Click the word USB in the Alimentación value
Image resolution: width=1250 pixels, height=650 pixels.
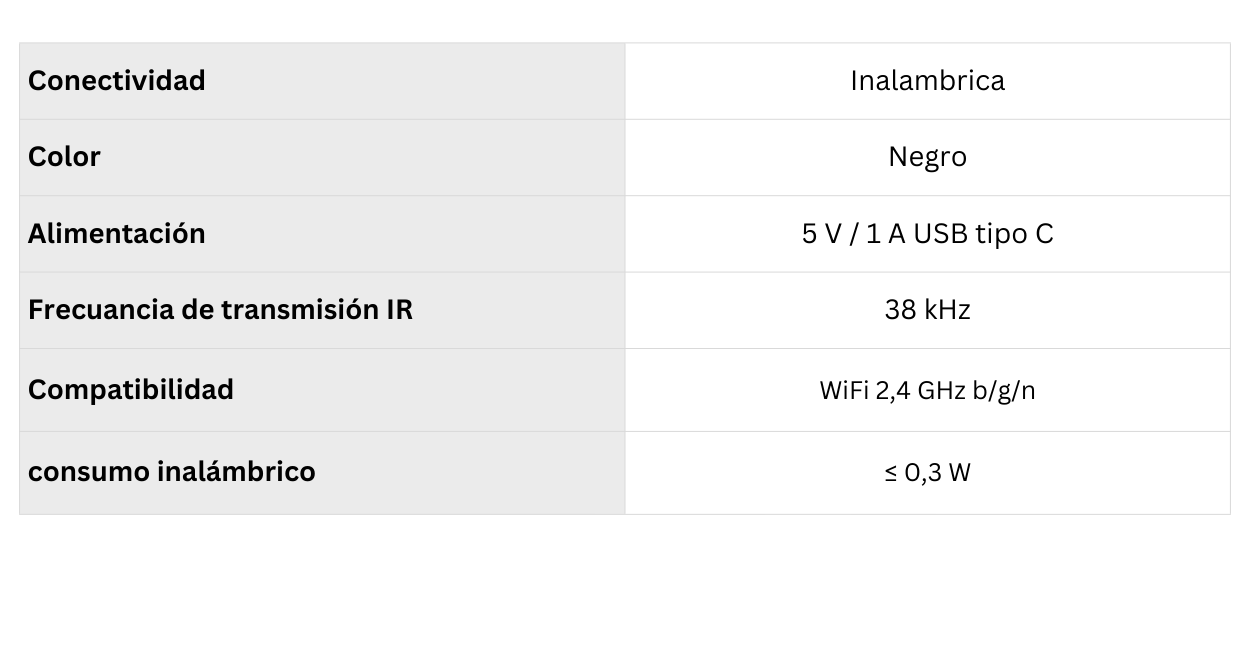click(942, 233)
